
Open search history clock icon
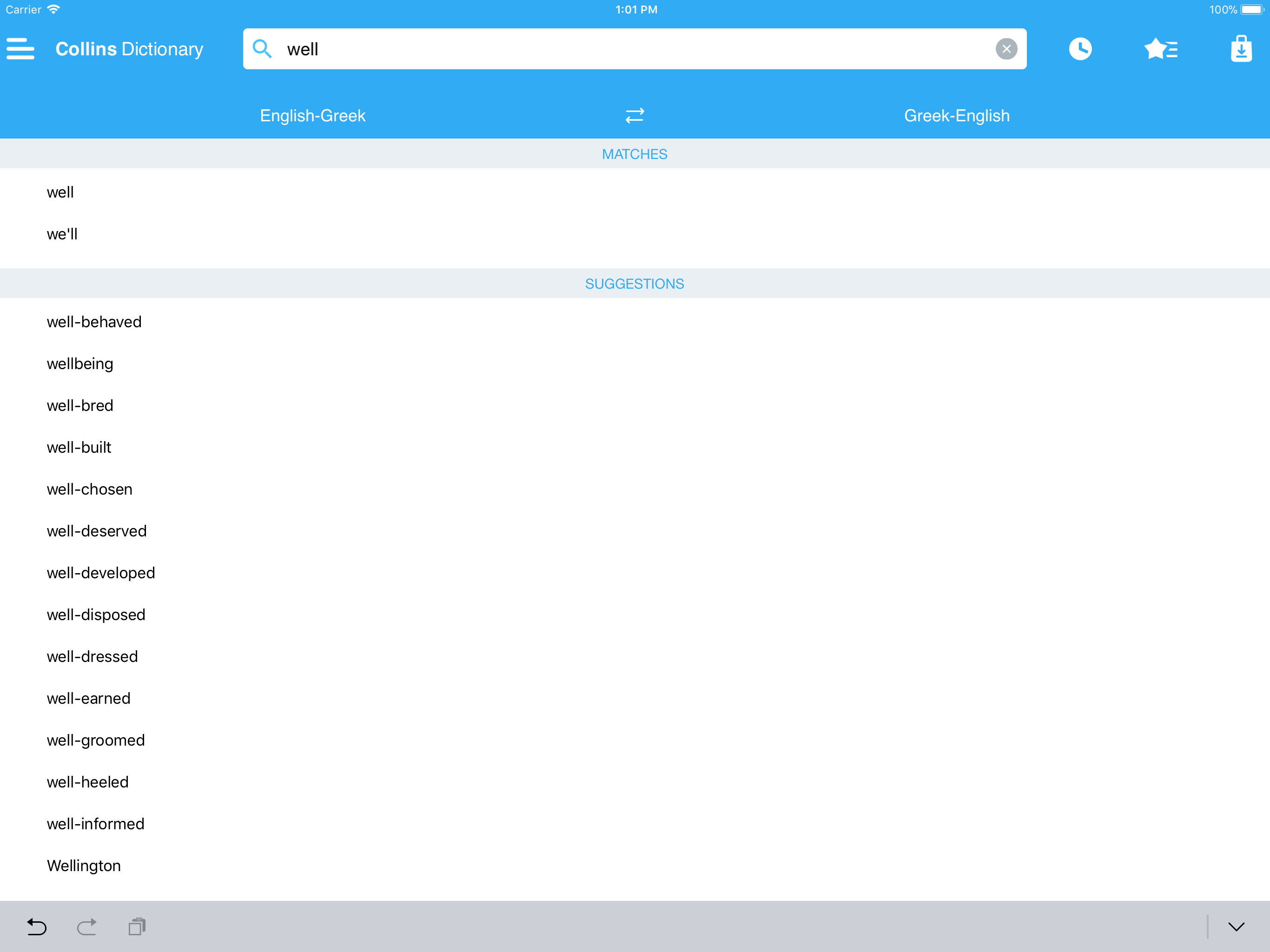tap(1080, 49)
